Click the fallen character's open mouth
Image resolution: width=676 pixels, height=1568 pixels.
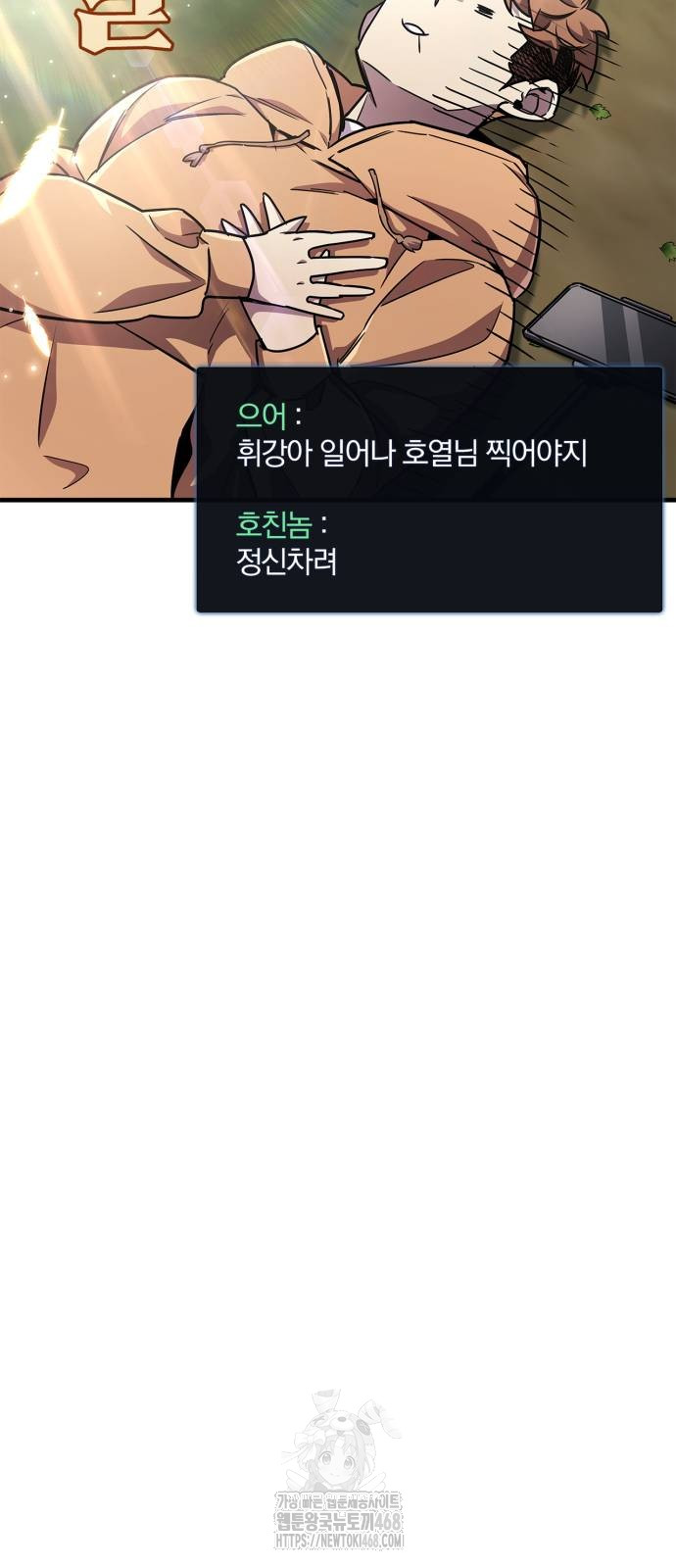539,97
